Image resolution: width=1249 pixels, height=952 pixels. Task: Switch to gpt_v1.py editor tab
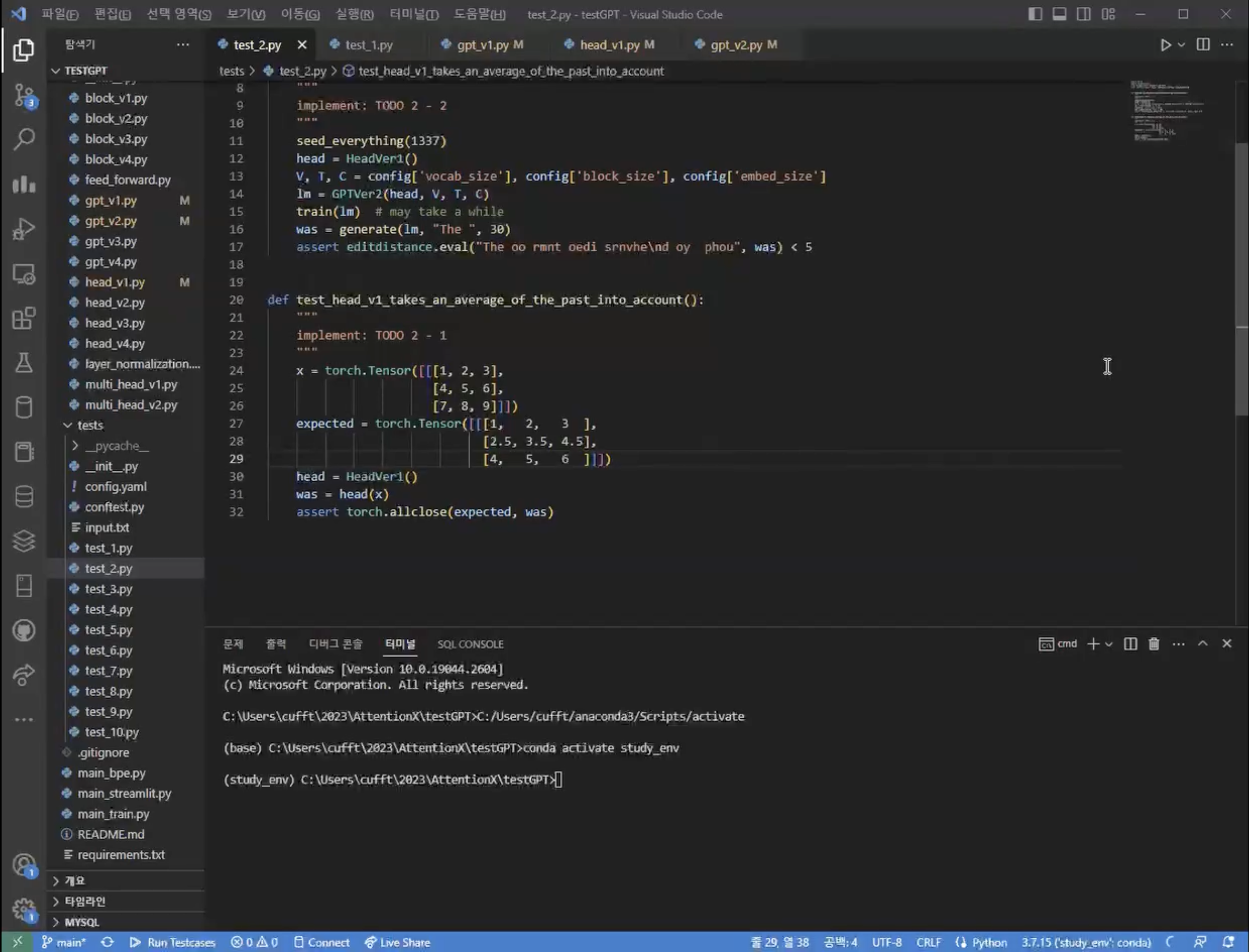(x=490, y=45)
